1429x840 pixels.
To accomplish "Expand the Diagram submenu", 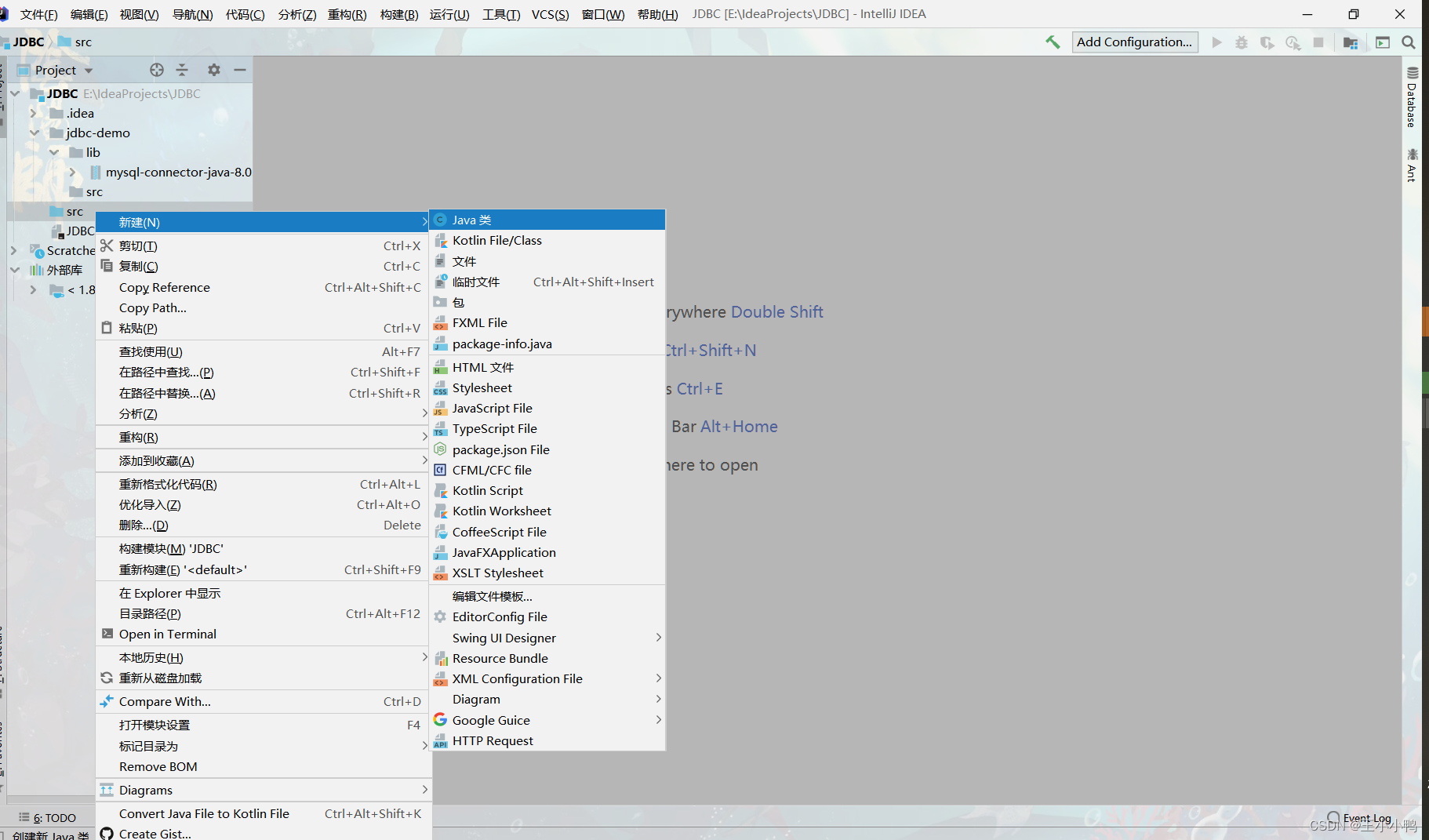I will 547,700.
